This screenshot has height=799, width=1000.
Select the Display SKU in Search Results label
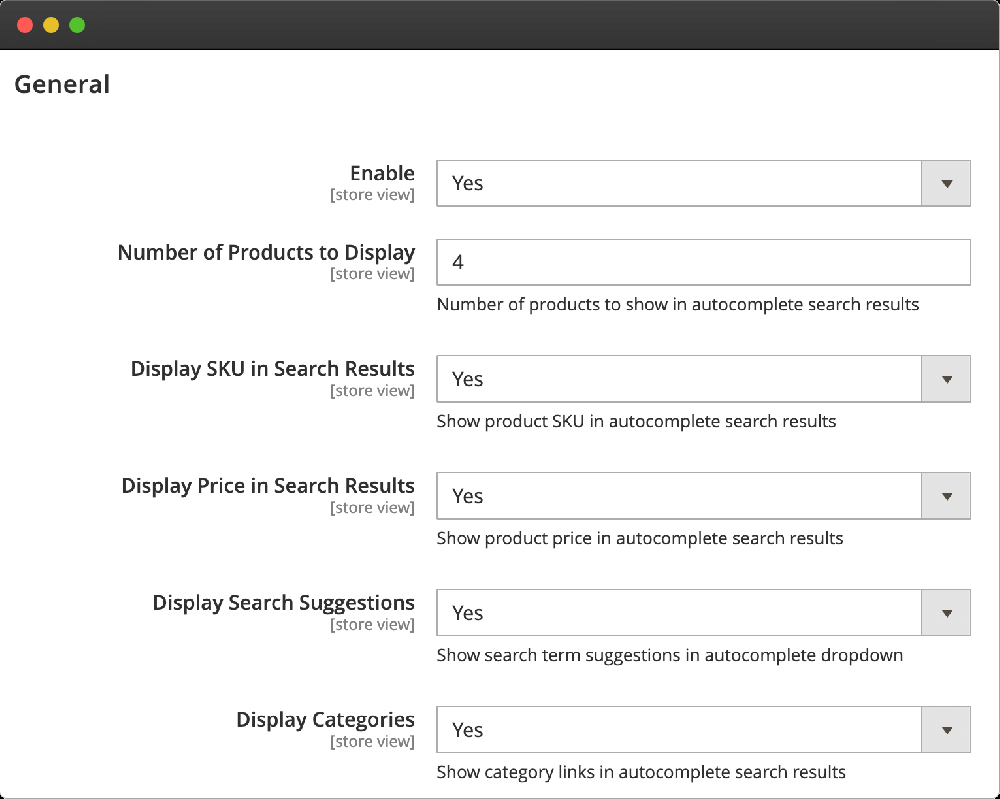click(272, 369)
